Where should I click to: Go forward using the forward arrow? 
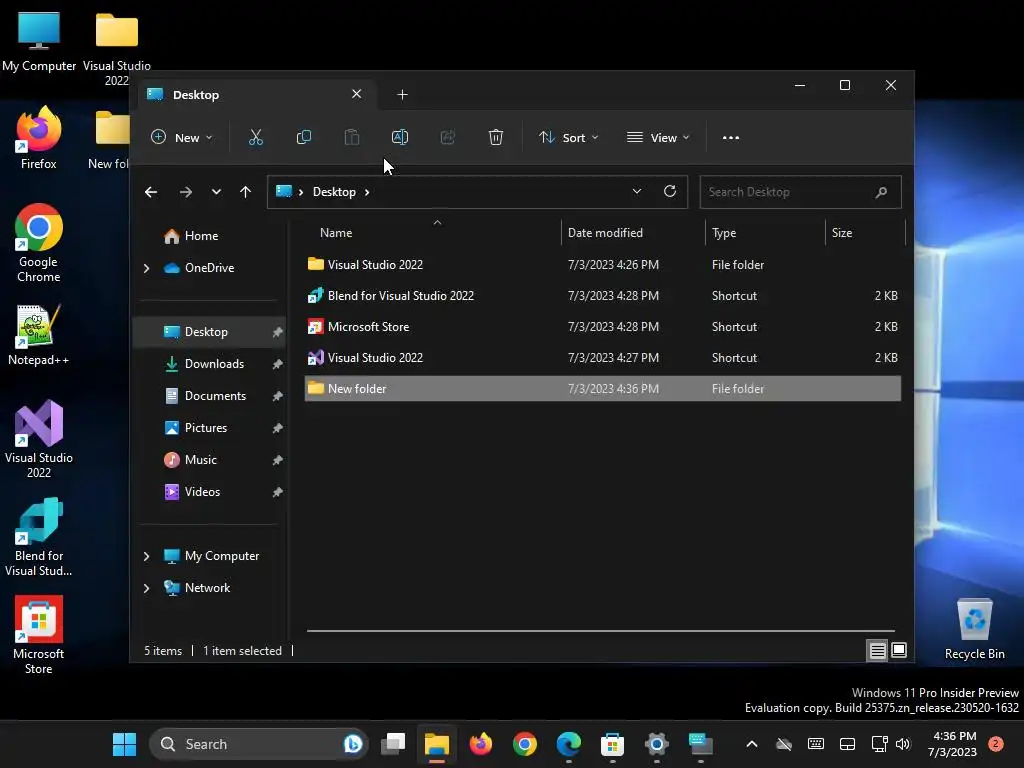[186, 192]
